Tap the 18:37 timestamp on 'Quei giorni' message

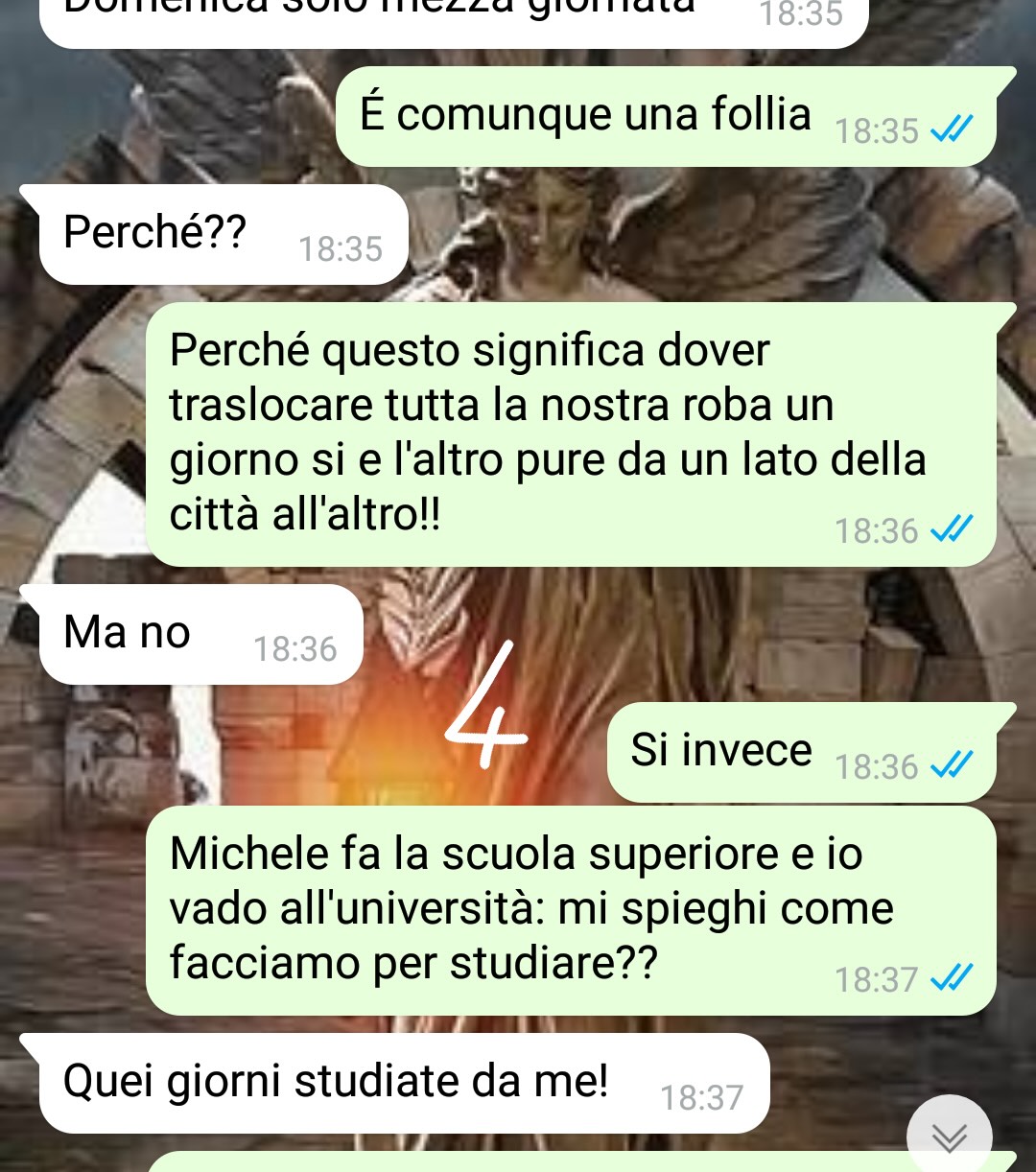(701, 1097)
